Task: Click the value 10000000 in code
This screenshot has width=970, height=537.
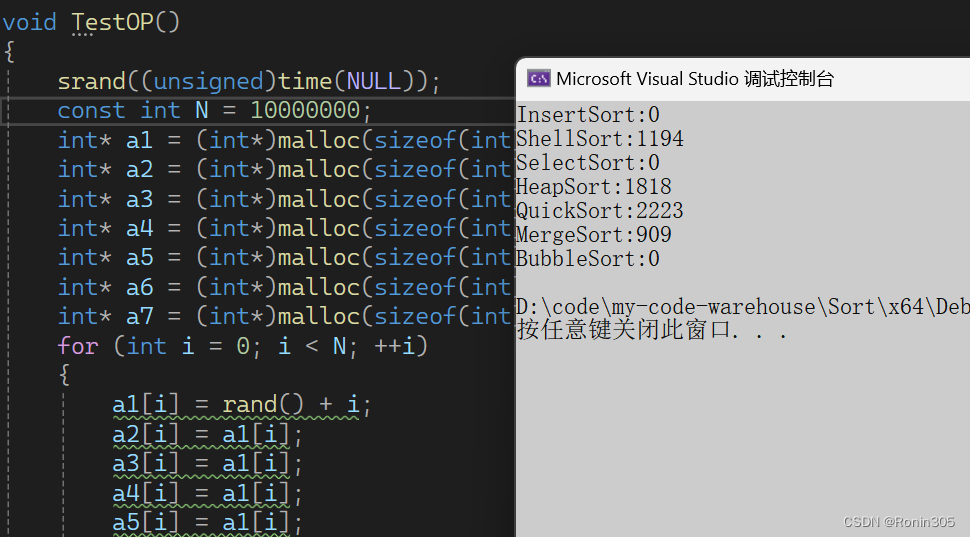Action: (305, 111)
